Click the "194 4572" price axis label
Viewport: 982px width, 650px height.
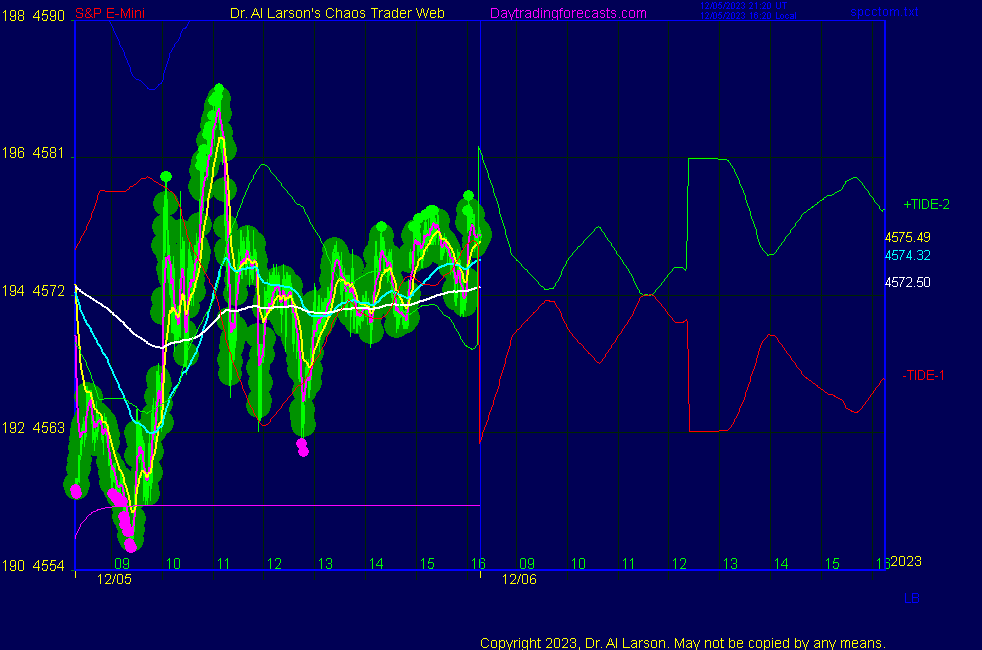point(33,291)
